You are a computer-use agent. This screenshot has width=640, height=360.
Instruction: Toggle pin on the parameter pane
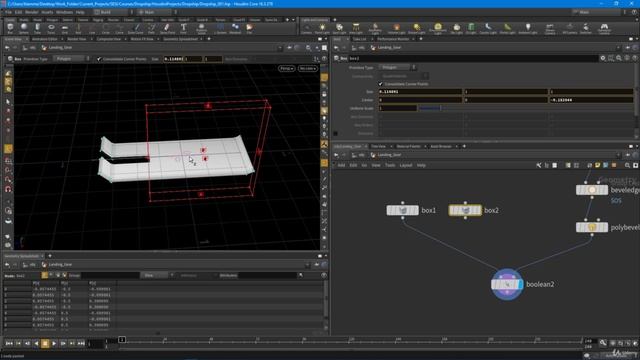pos(627,48)
